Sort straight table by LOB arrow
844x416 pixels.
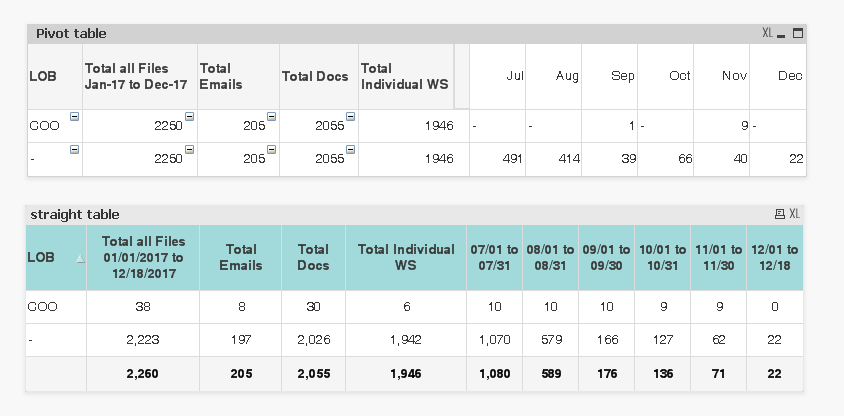[x=80, y=258]
